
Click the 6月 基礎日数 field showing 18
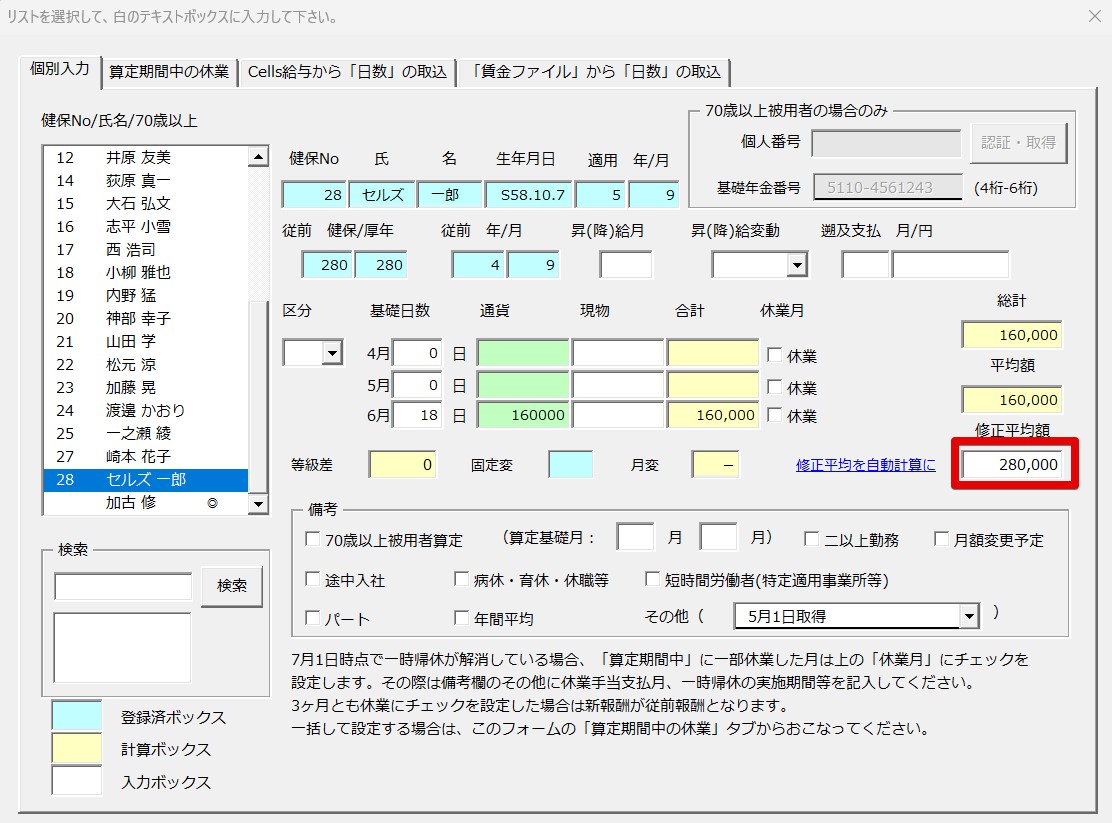pos(417,415)
